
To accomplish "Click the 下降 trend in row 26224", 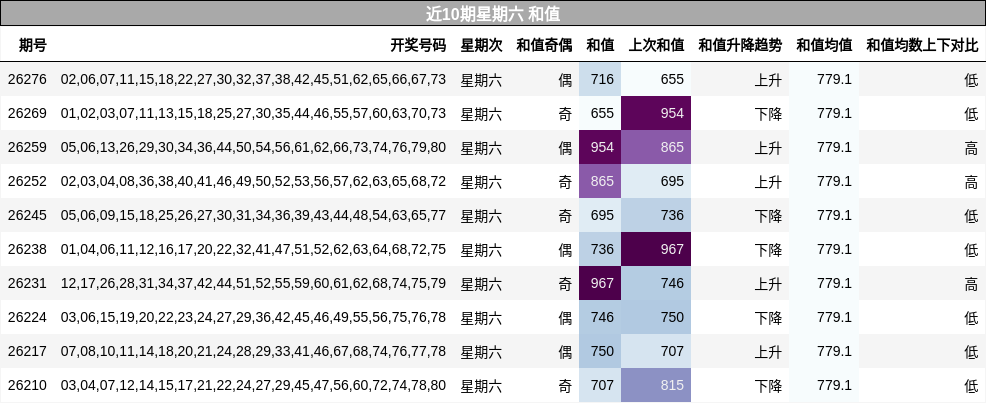I will [768, 317].
